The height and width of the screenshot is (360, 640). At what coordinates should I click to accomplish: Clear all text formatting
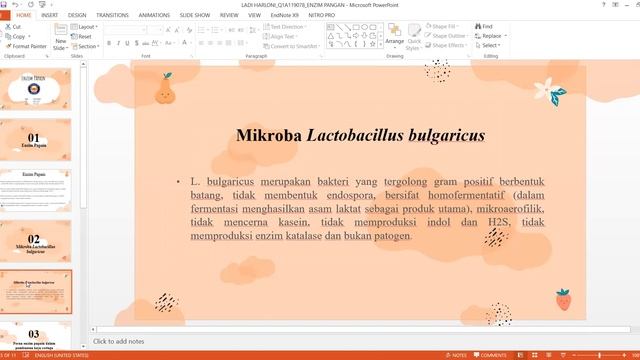pos(189,30)
